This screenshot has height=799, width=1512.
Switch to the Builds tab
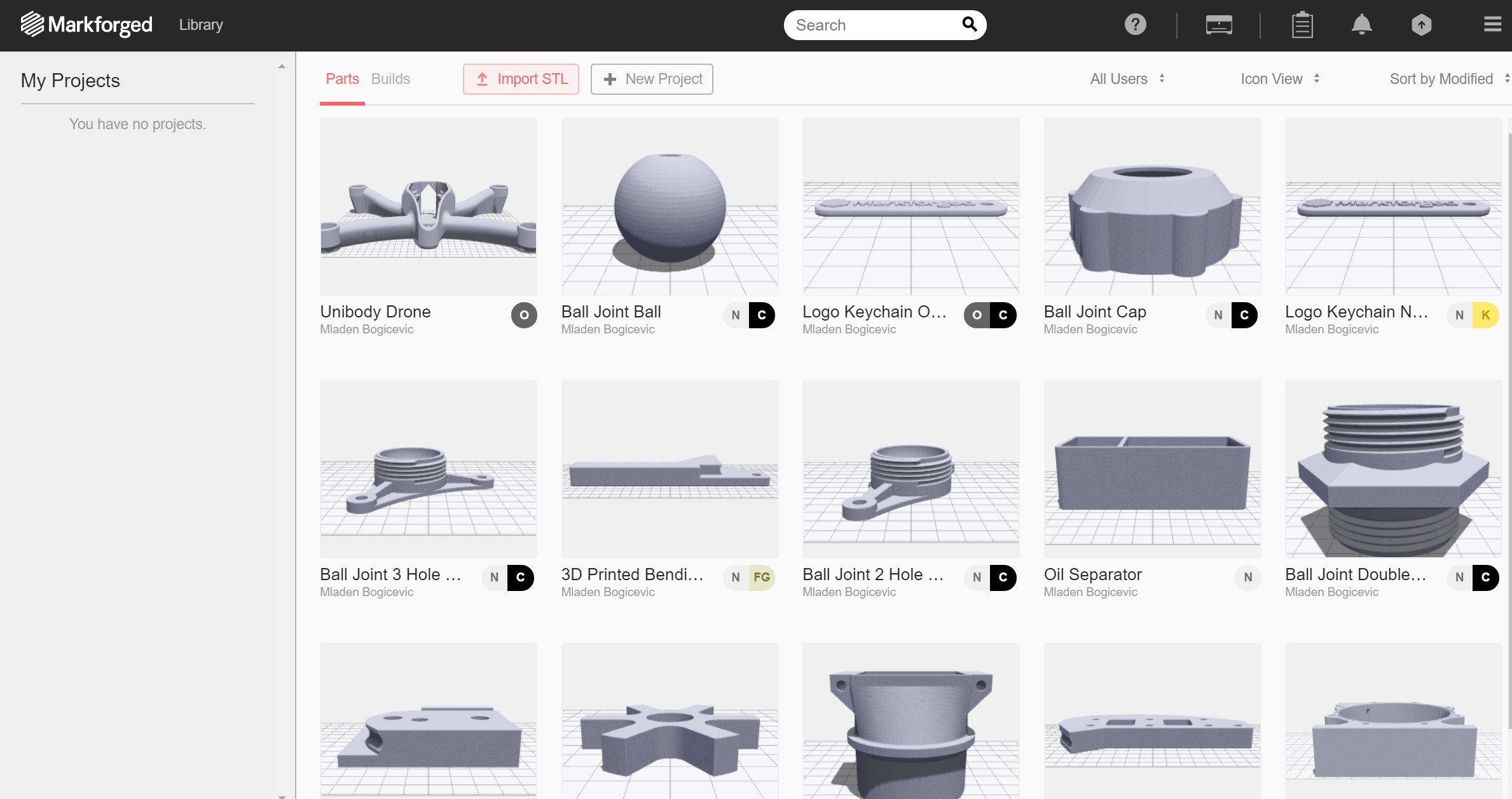392,79
